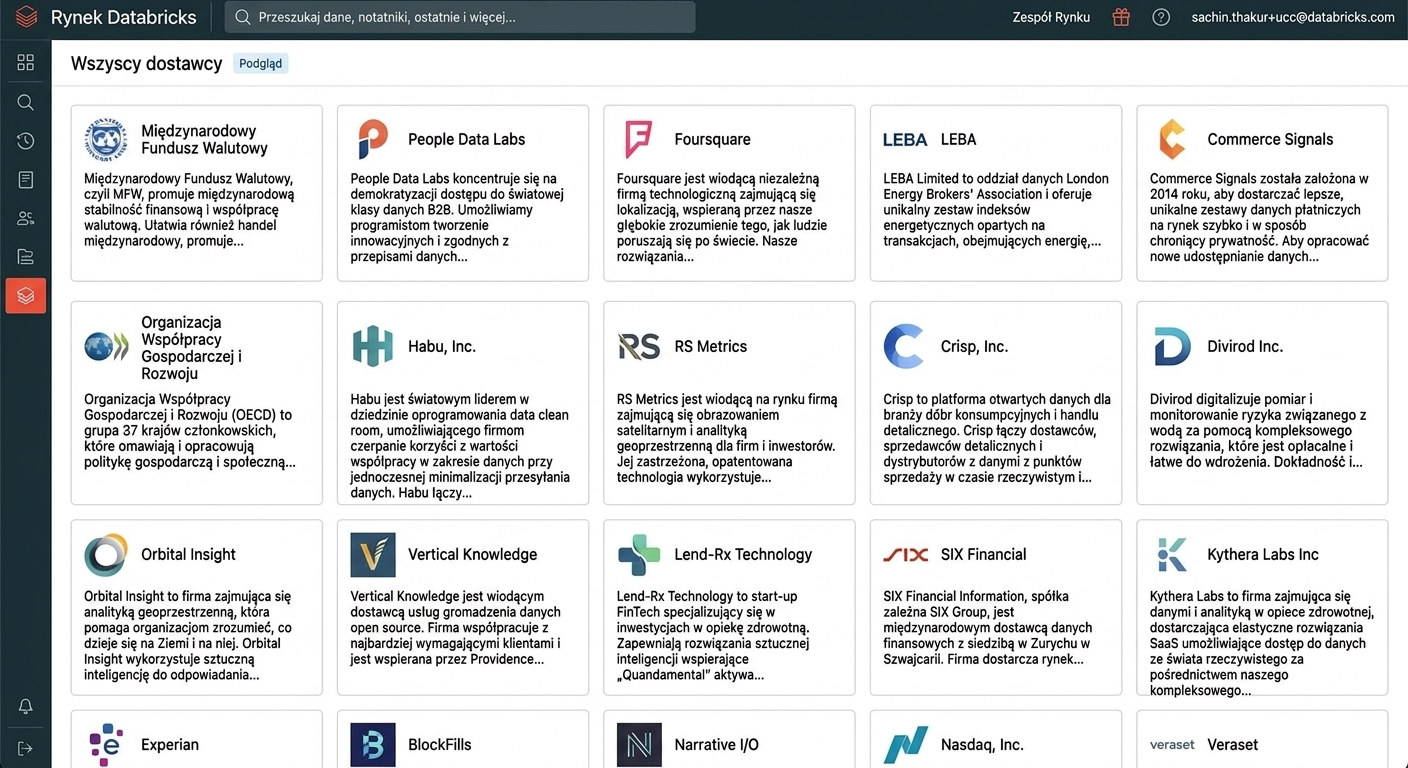Select the Crisp, Inc. description text
Image resolution: width=1408 pixels, height=768 pixels.
pos(998,439)
